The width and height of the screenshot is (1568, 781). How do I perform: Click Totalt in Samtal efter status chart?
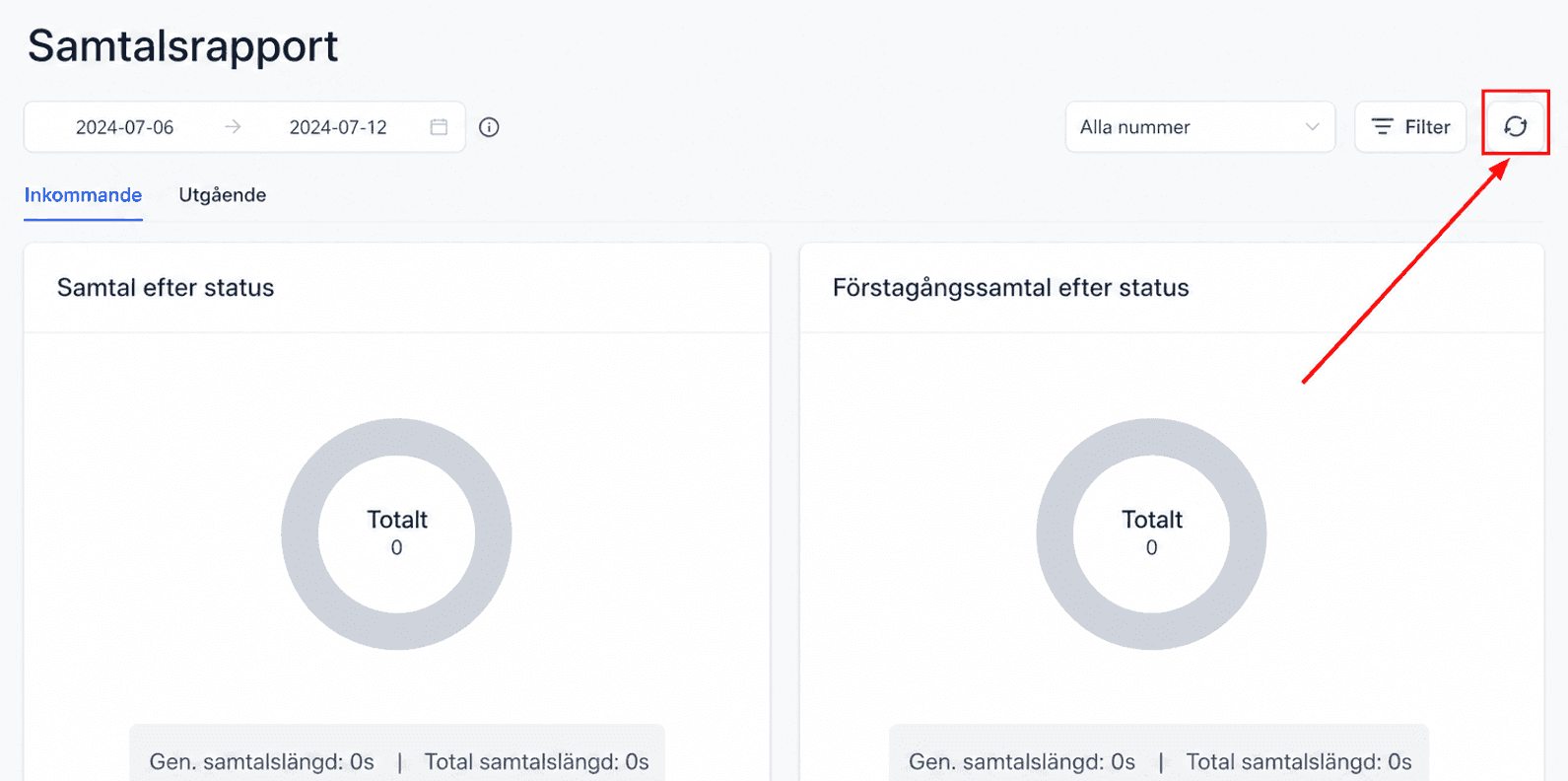(x=397, y=520)
